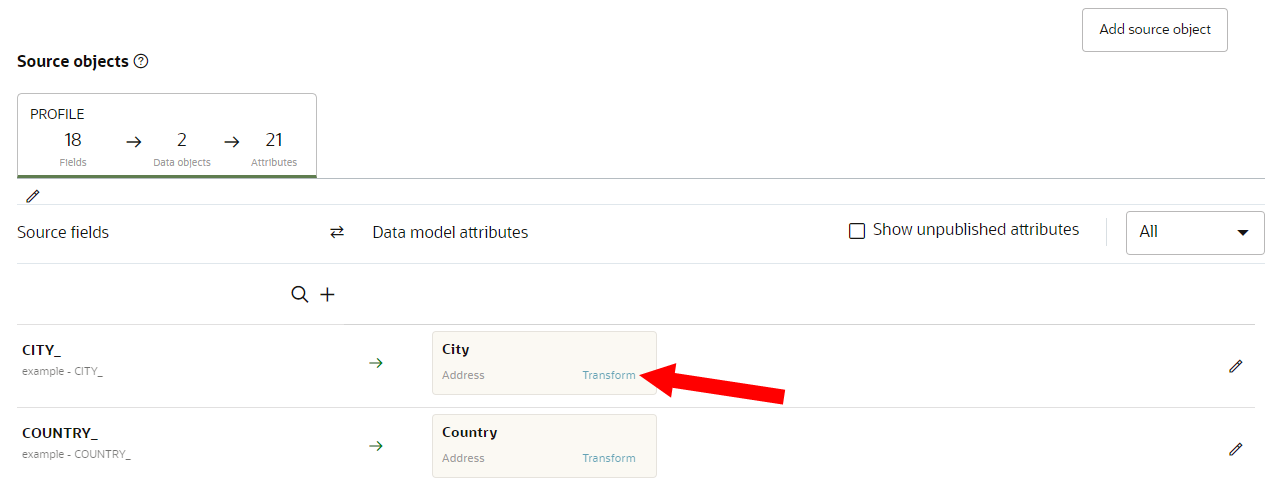Click Transform link on City attribute
The height and width of the screenshot is (487, 1283).
608,375
